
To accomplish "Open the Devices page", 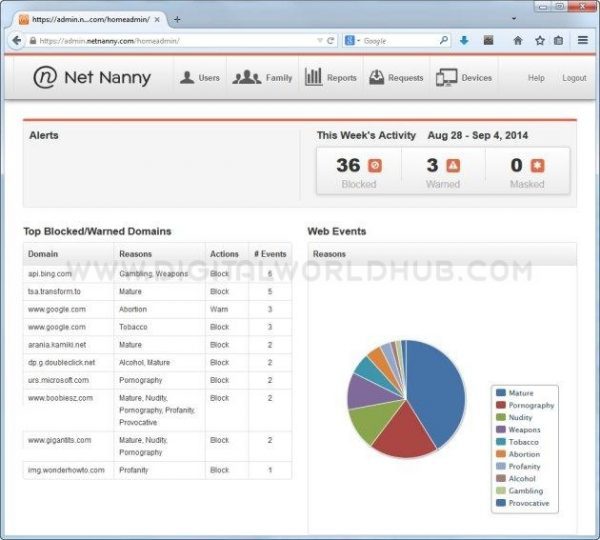I will pos(465,78).
